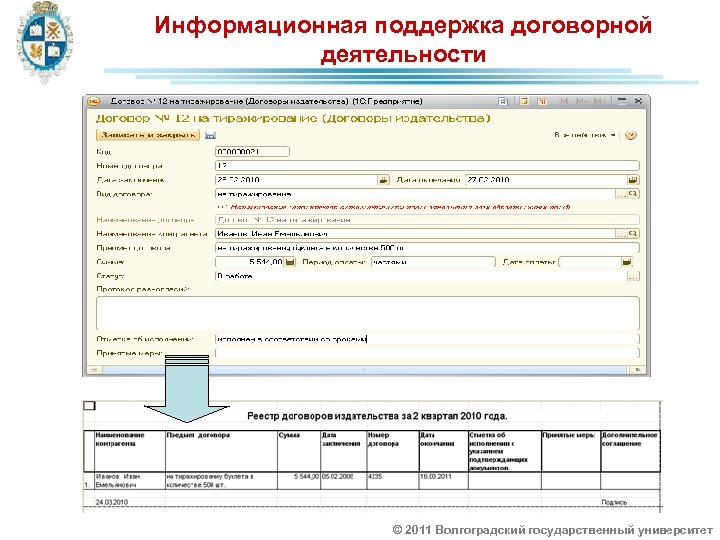Viewport: 720px width, 540px height.
Task: Click the greyed Наименование договора field
Action: (427, 220)
